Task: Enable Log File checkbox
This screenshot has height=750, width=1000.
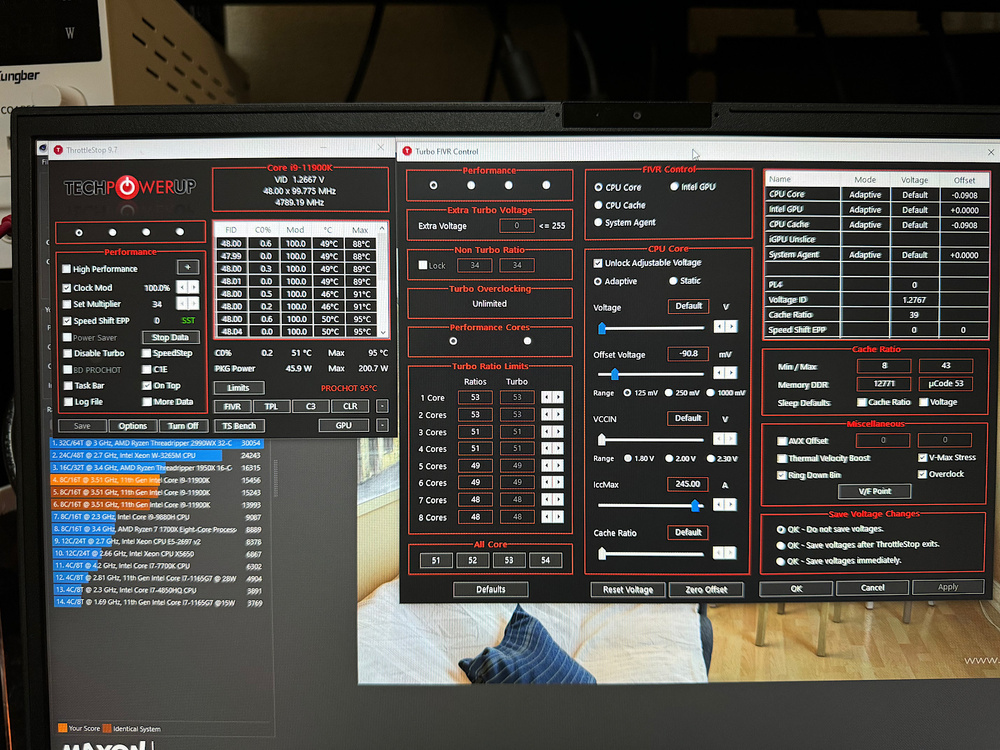Action: pos(68,402)
